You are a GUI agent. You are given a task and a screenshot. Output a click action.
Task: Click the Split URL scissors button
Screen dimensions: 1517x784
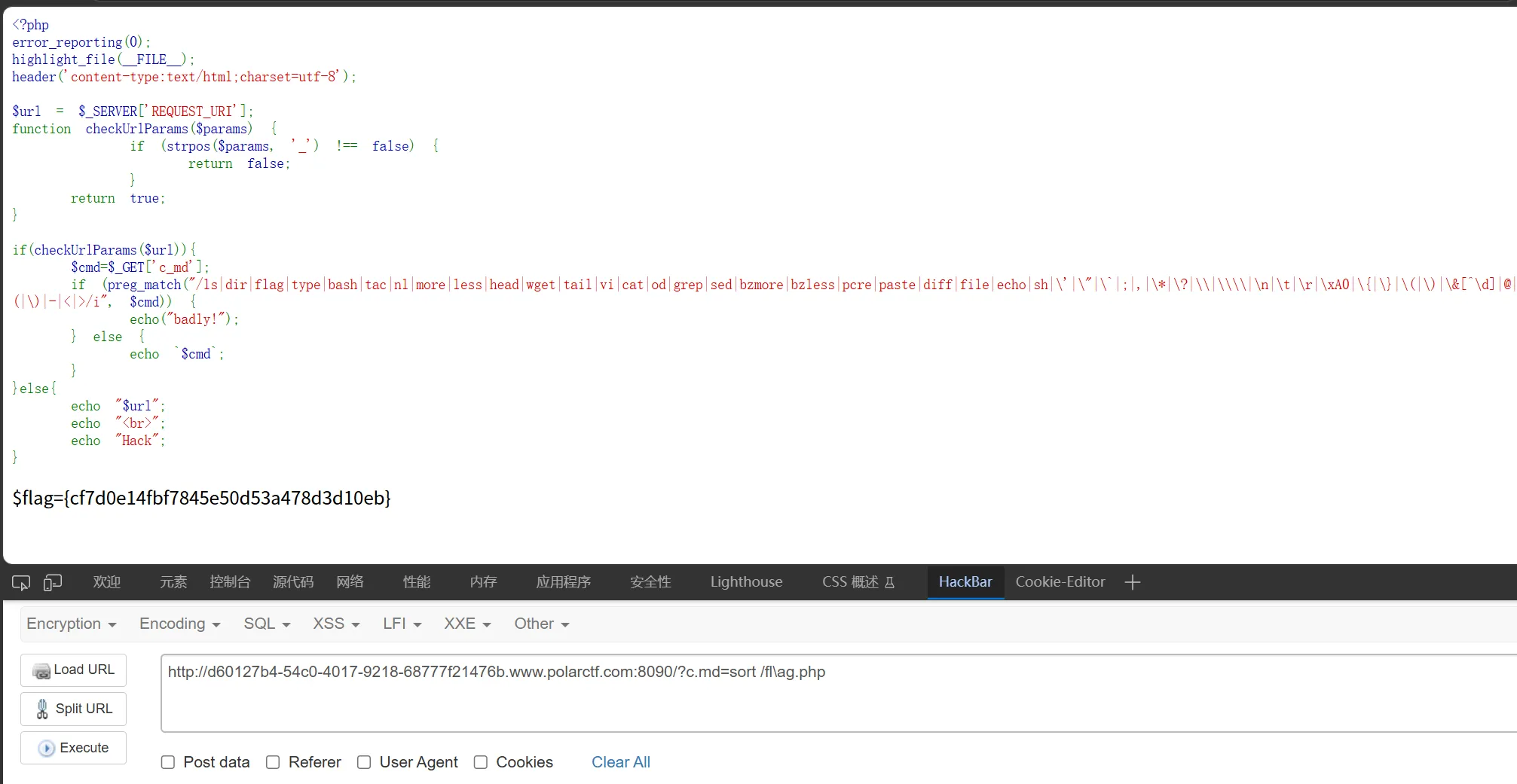coord(73,709)
